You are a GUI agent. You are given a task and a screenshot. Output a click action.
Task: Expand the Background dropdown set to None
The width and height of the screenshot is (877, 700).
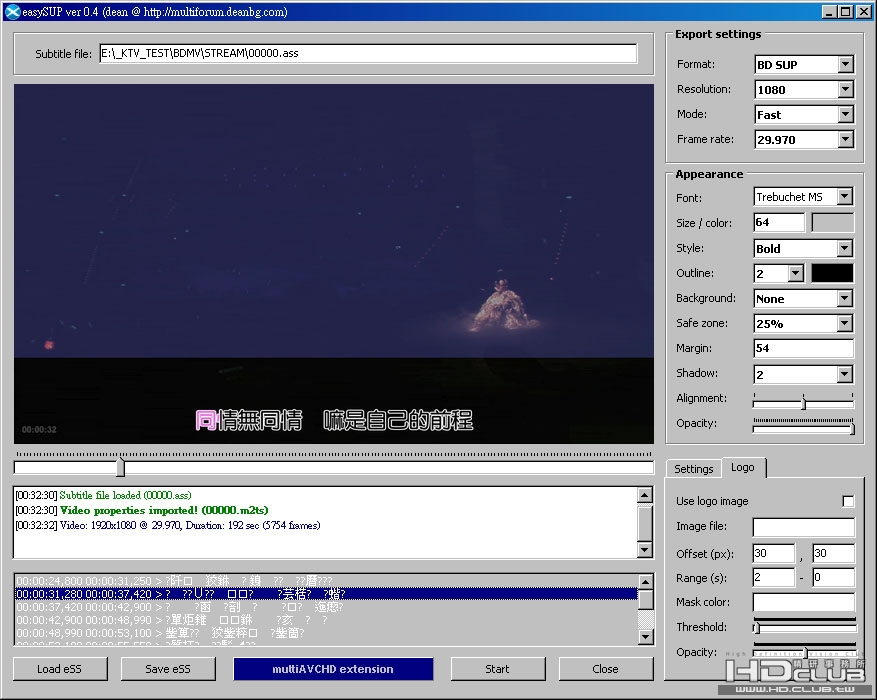point(845,299)
